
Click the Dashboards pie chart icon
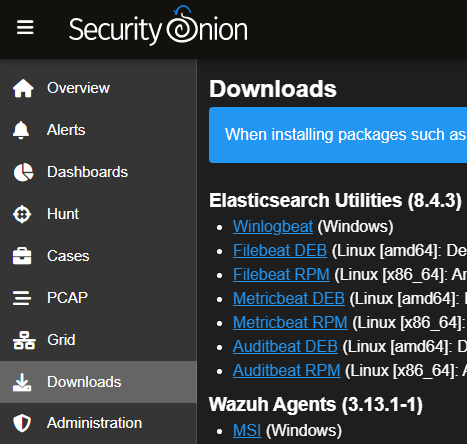(23, 172)
